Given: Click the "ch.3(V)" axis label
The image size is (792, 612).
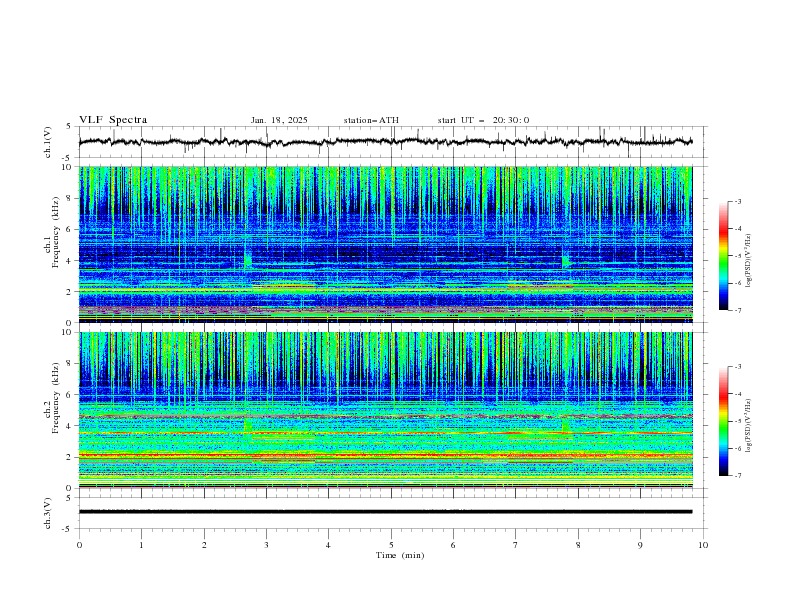Looking at the screenshot, I should (x=48, y=513).
